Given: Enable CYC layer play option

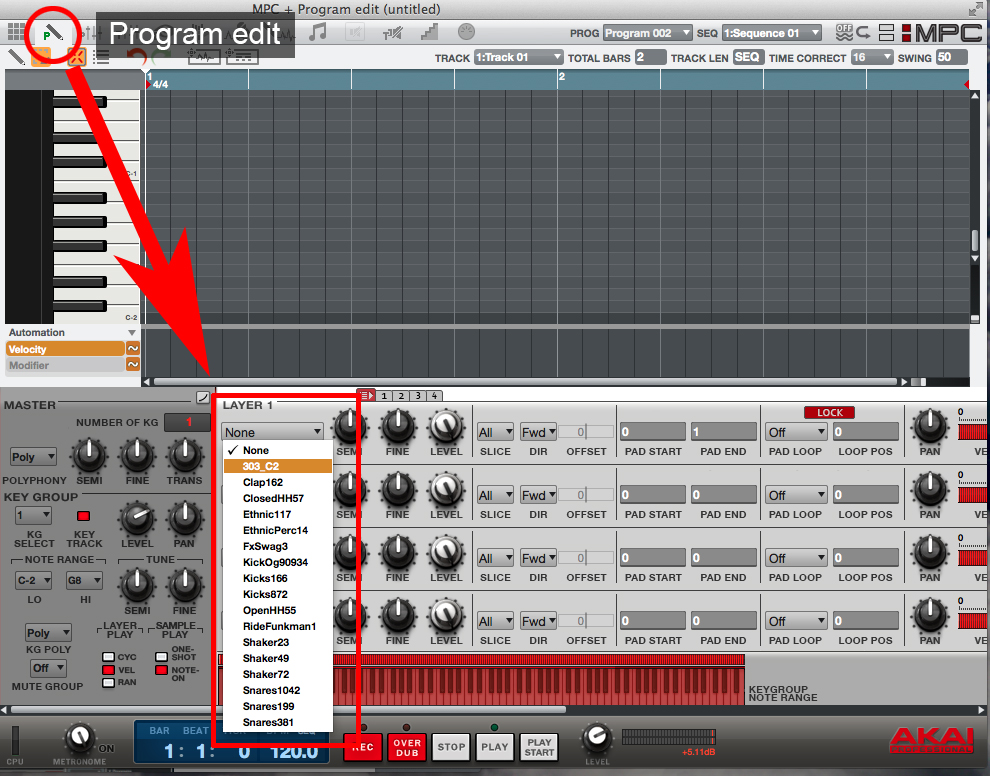Looking at the screenshot, I should (x=108, y=657).
